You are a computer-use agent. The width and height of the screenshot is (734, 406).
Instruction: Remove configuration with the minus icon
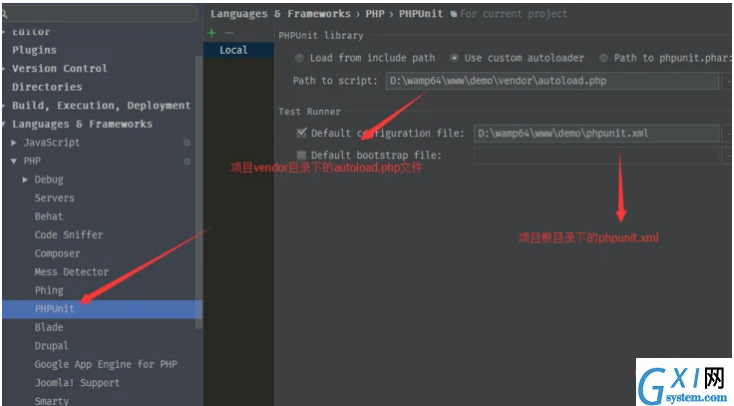(x=229, y=33)
